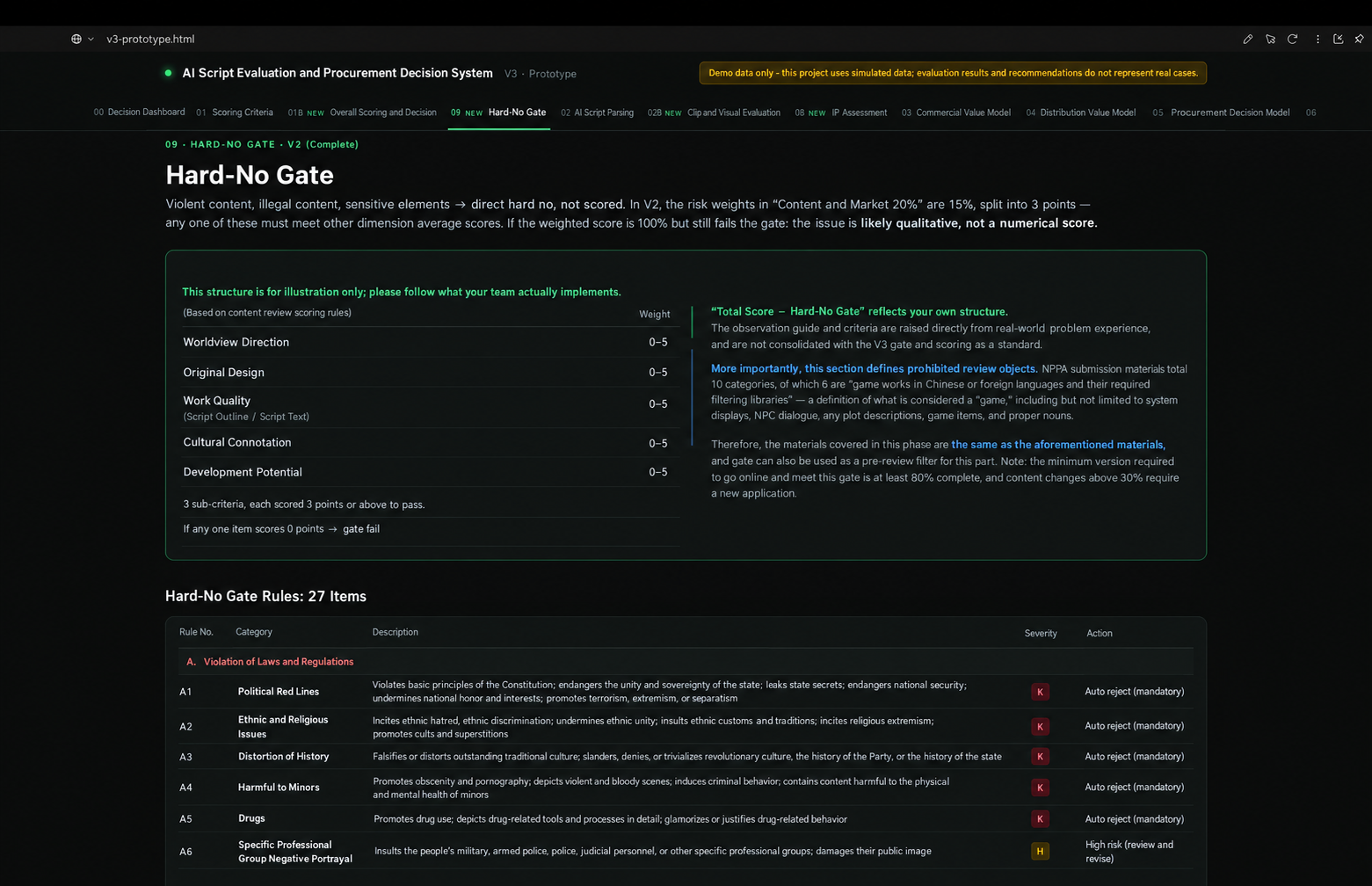Click the pencil edit icon in the top bar
The width and height of the screenshot is (1372, 886).
pyautogui.click(x=1247, y=39)
